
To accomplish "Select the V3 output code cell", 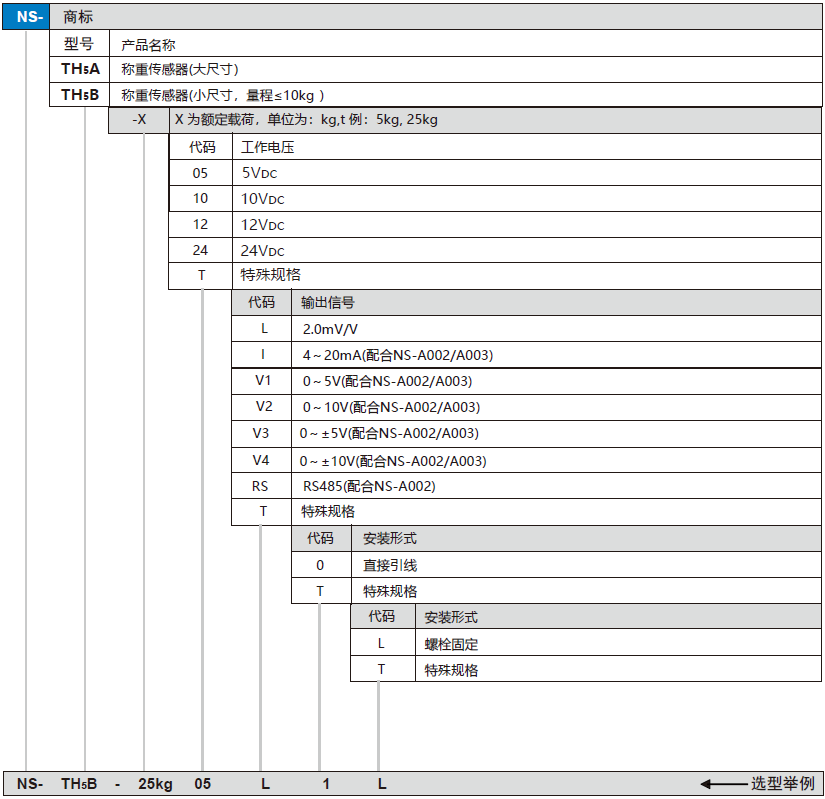I will point(261,433).
